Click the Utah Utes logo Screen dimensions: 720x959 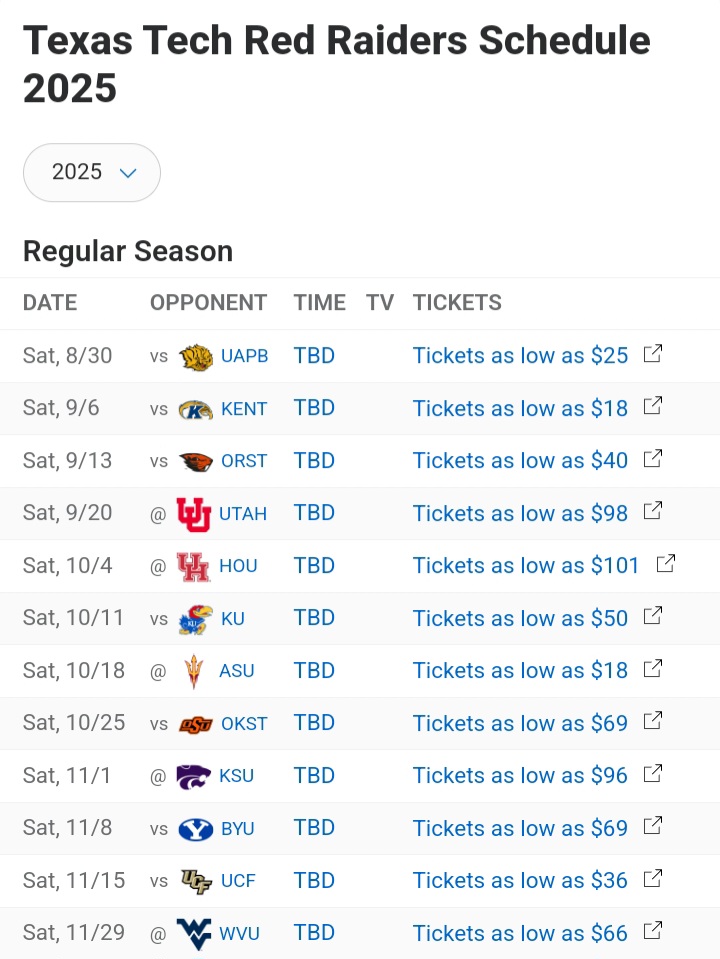pos(193,514)
